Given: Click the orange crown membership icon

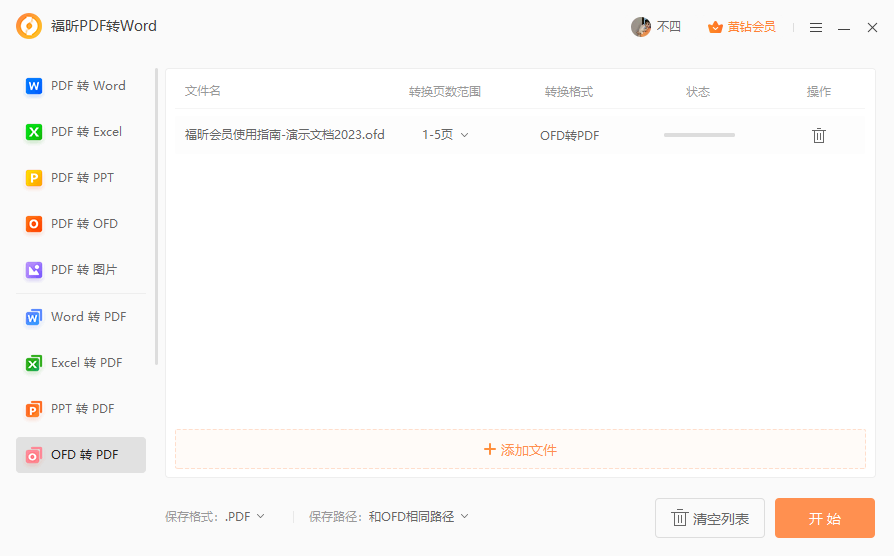Looking at the screenshot, I should tap(715, 27).
